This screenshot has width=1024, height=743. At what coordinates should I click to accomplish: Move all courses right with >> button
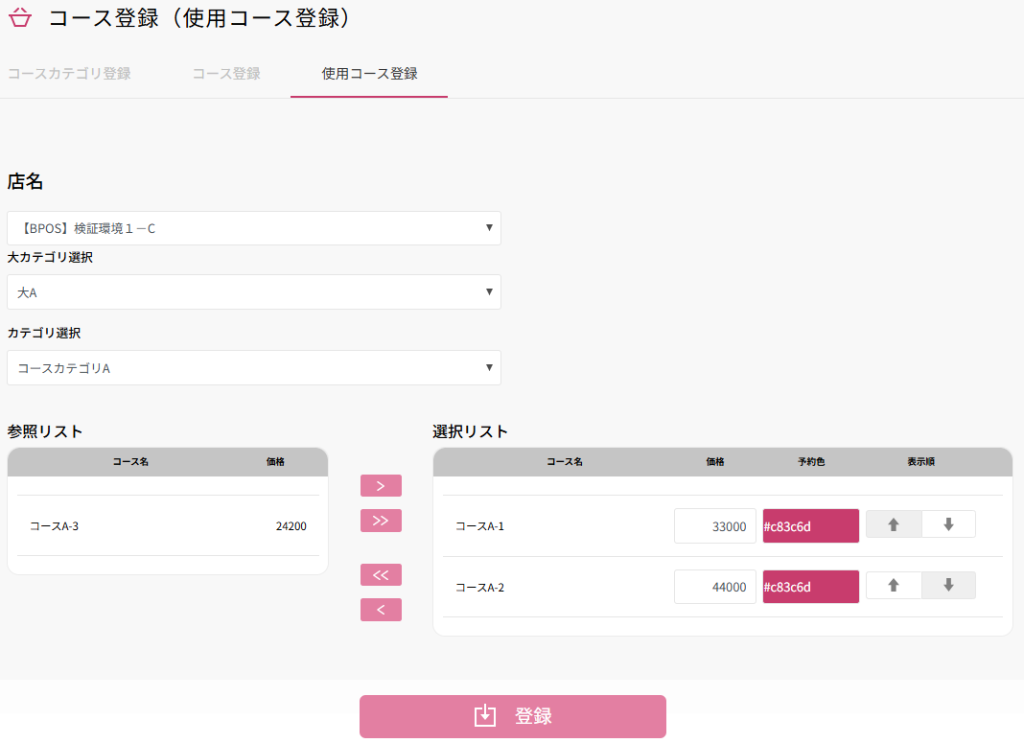(380, 521)
